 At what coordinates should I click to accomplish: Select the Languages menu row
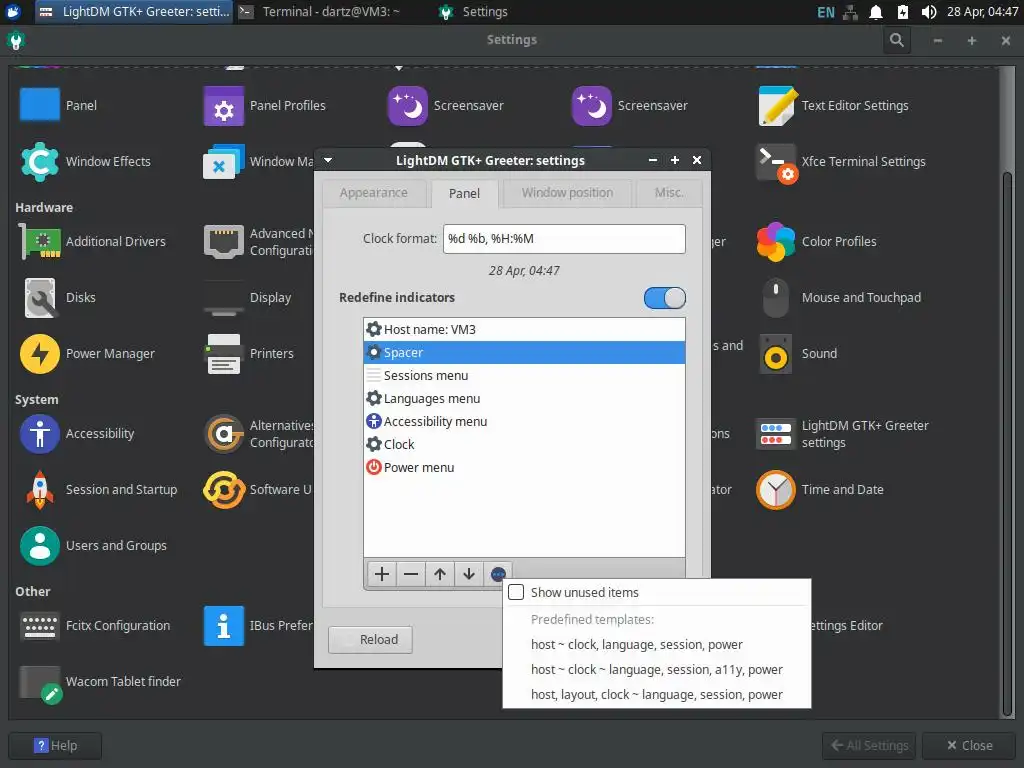point(524,398)
